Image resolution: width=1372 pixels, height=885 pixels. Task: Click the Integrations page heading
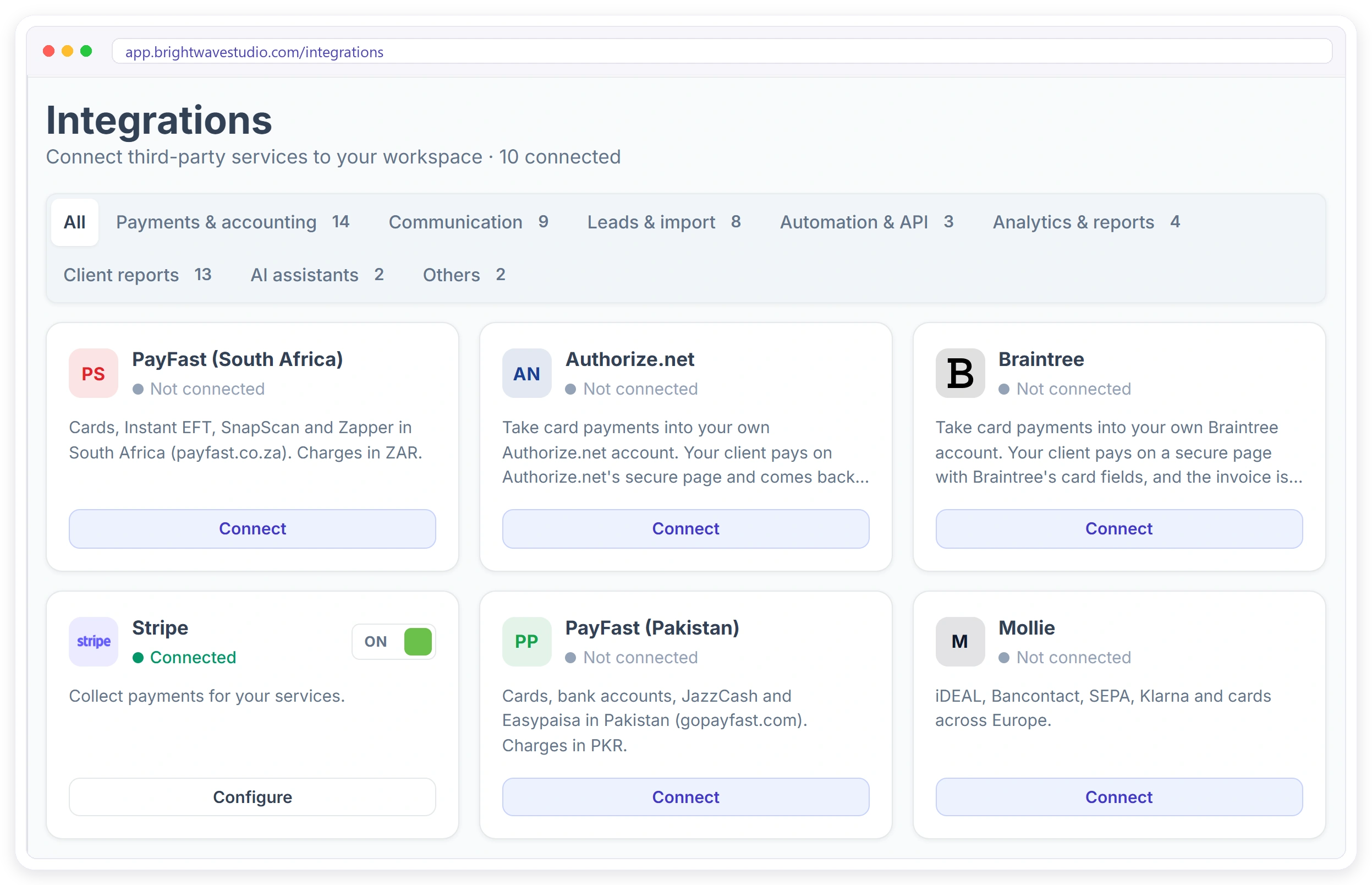[159, 121]
